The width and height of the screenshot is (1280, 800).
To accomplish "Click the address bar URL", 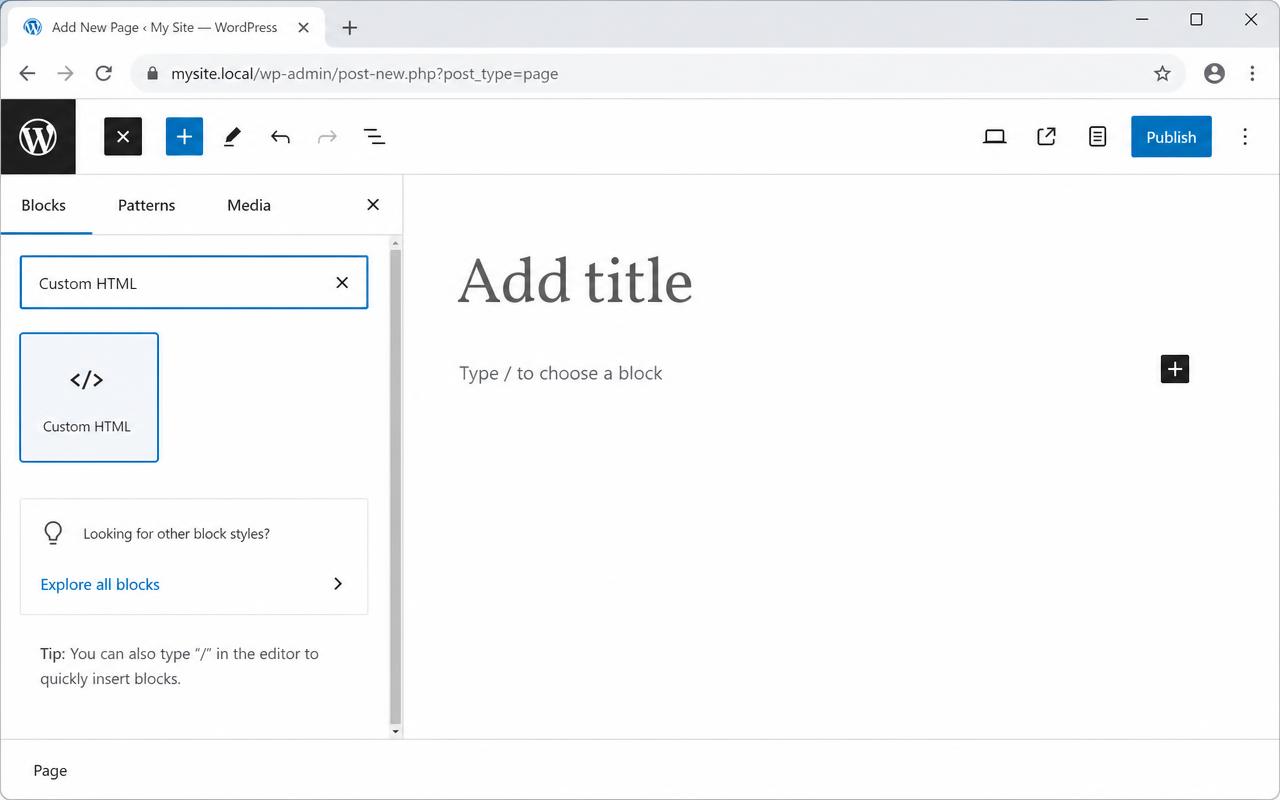I will coord(364,73).
